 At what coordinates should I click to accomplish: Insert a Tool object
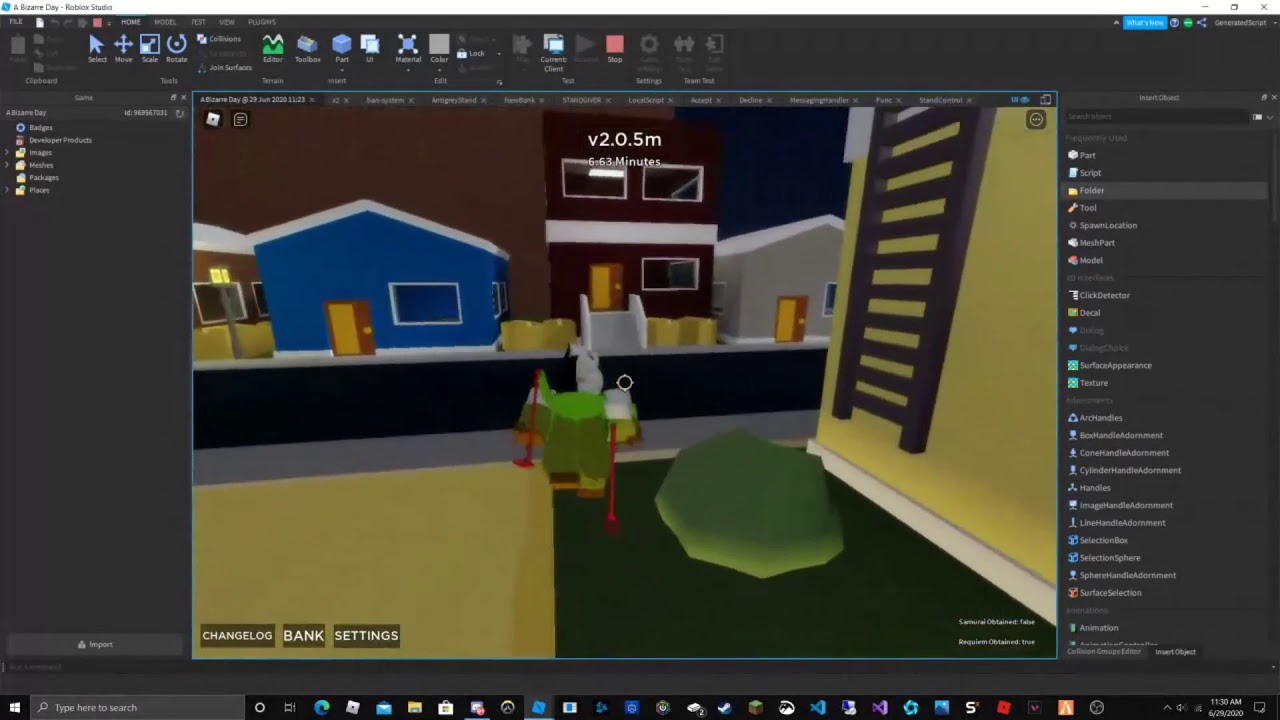(x=1082, y=208)
